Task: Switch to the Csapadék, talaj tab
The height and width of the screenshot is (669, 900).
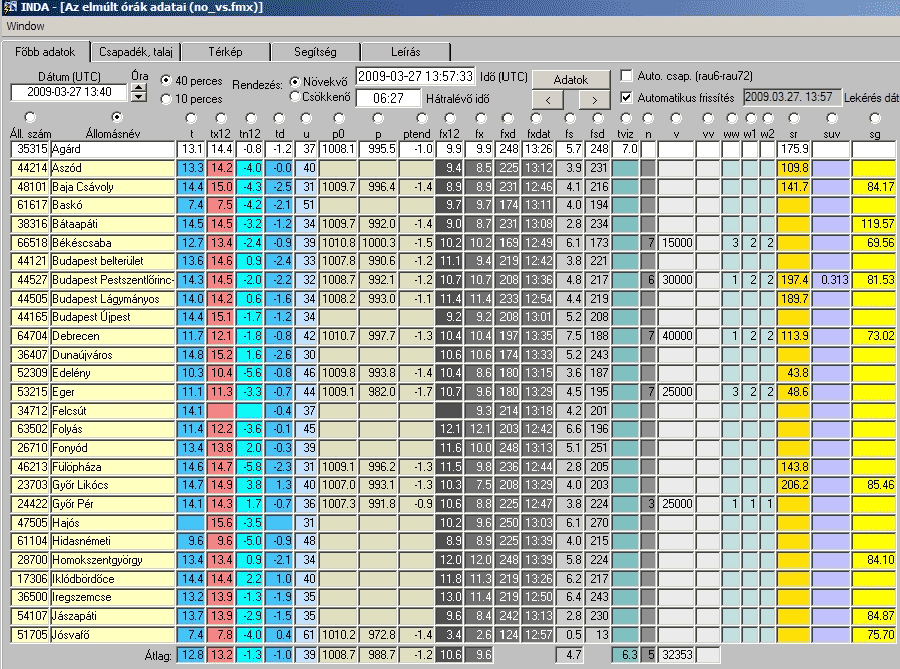Action: click(x=134, y=51)
